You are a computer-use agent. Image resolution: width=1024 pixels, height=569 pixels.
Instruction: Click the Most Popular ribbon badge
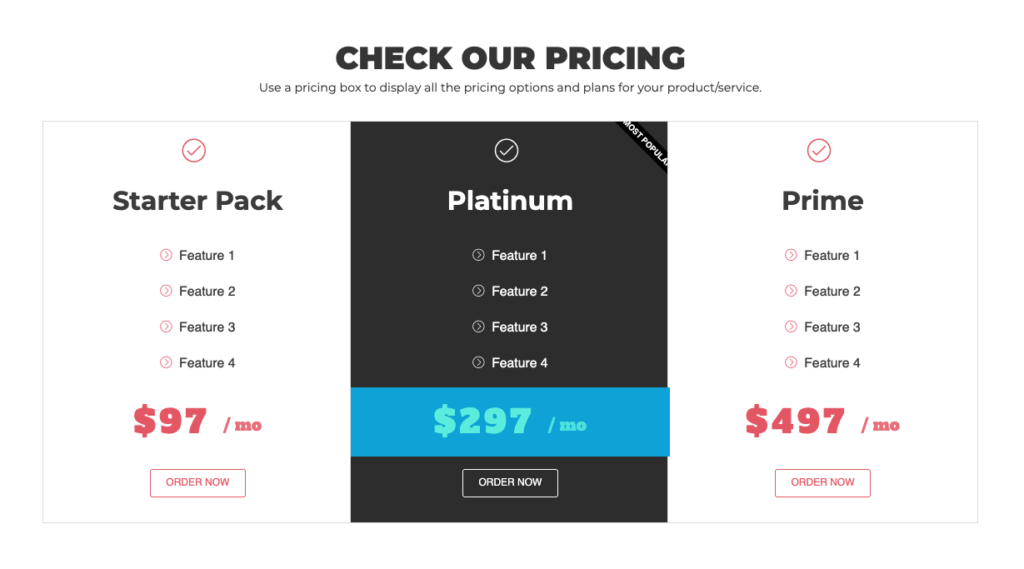click(x=645, y=144)
